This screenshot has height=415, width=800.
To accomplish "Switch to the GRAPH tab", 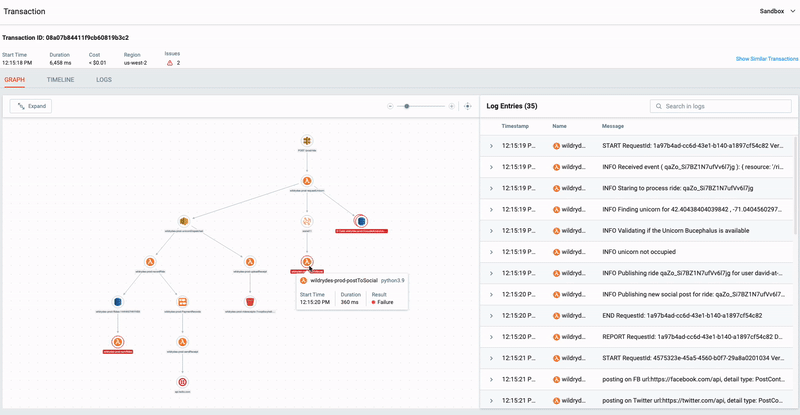I will 14,80.
